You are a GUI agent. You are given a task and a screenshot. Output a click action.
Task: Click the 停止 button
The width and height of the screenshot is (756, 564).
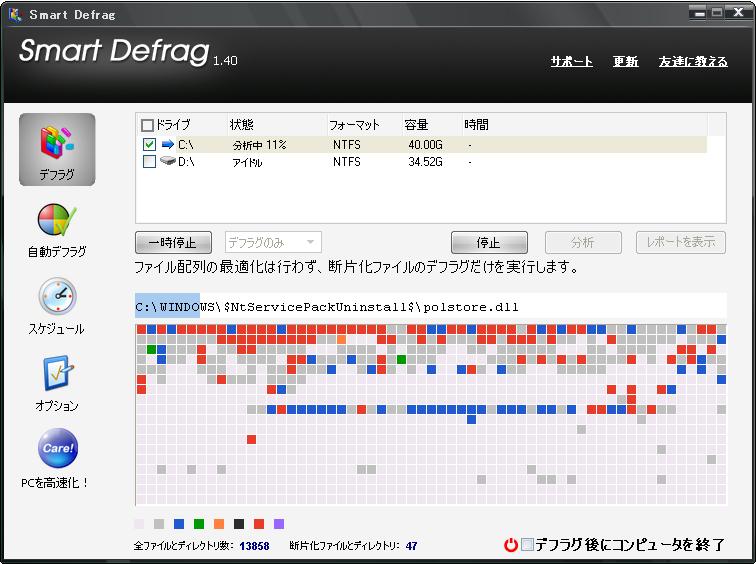click(489, 242)
